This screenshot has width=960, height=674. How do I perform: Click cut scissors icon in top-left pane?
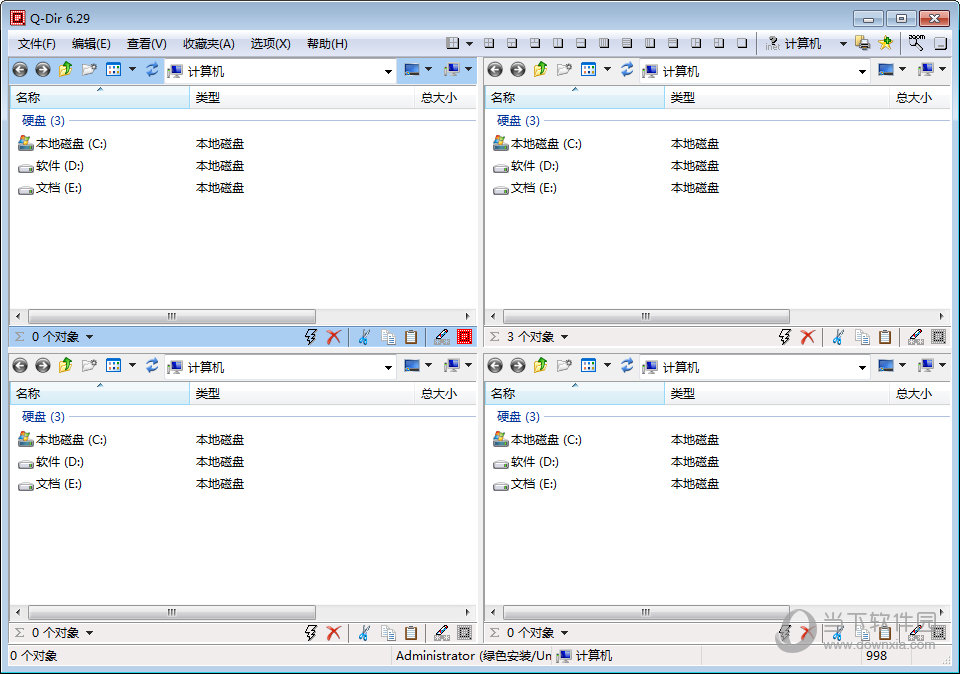click(x=364, y=337)
